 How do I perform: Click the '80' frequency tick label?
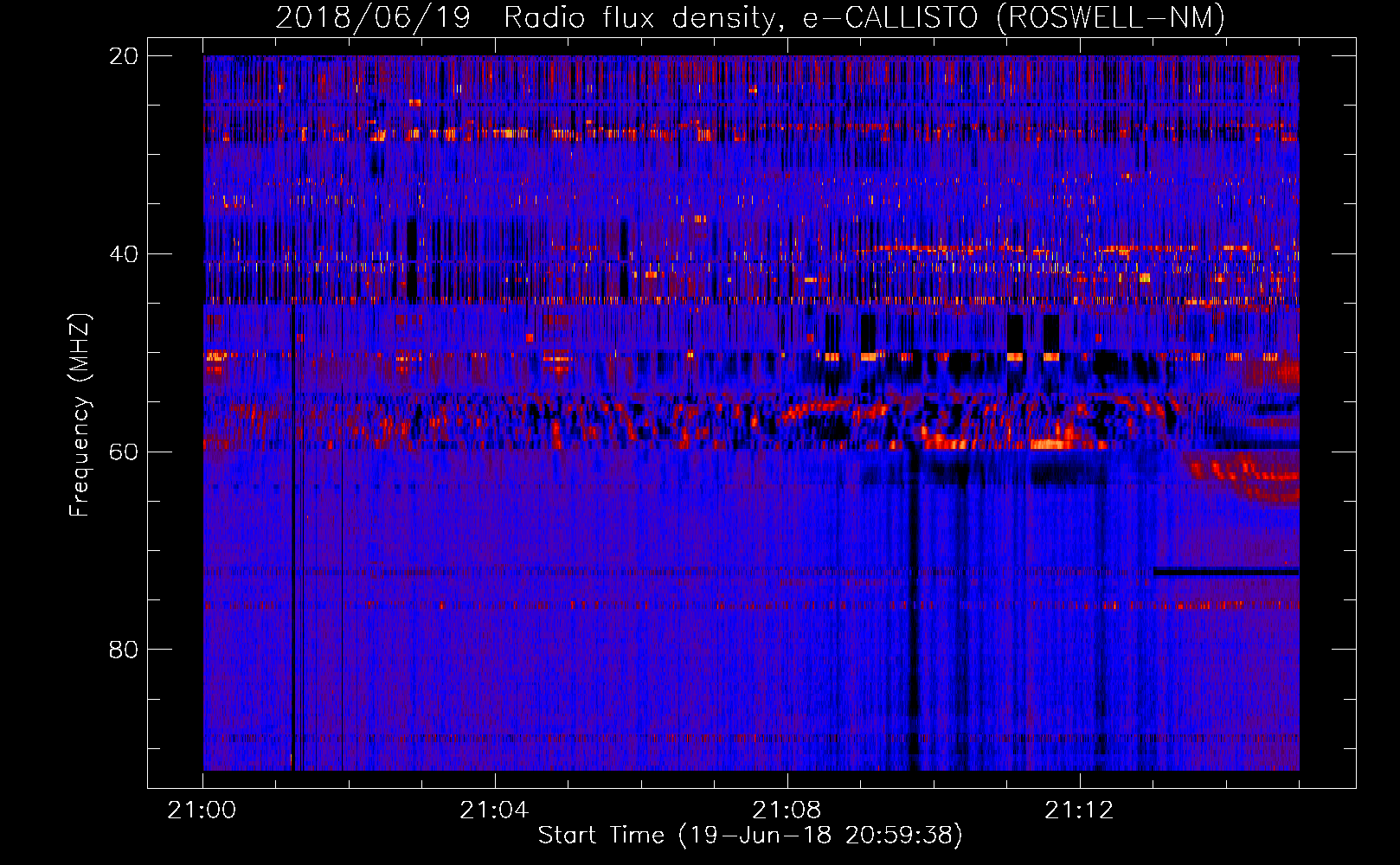point(123,650)
